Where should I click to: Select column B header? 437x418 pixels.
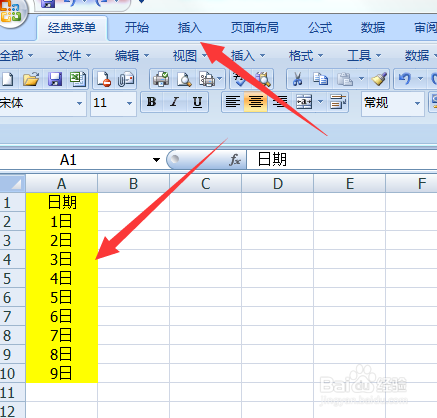(x=134, y=183)
